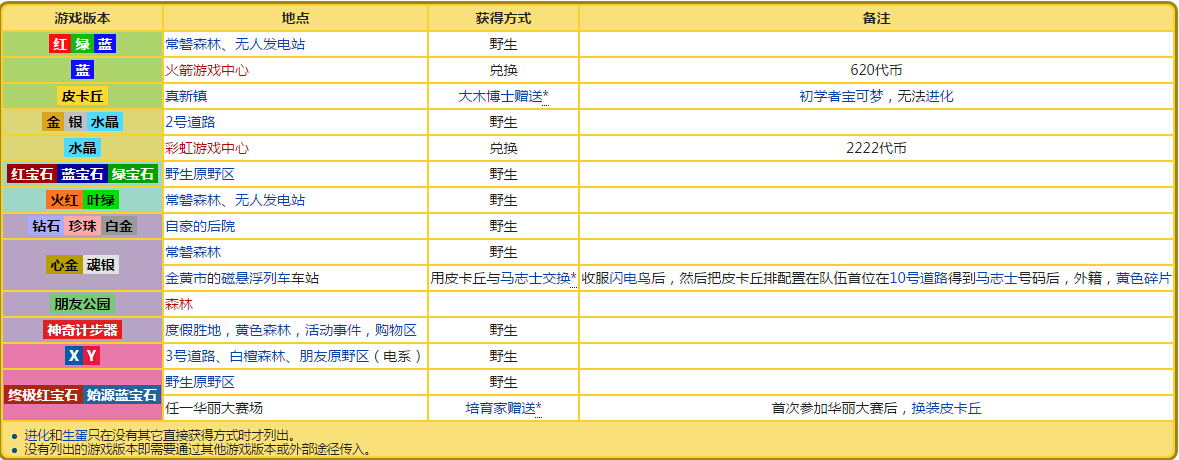
Task: Open 无人发电站 in the 火红 叶绿 row
Action: click(270, 200)
